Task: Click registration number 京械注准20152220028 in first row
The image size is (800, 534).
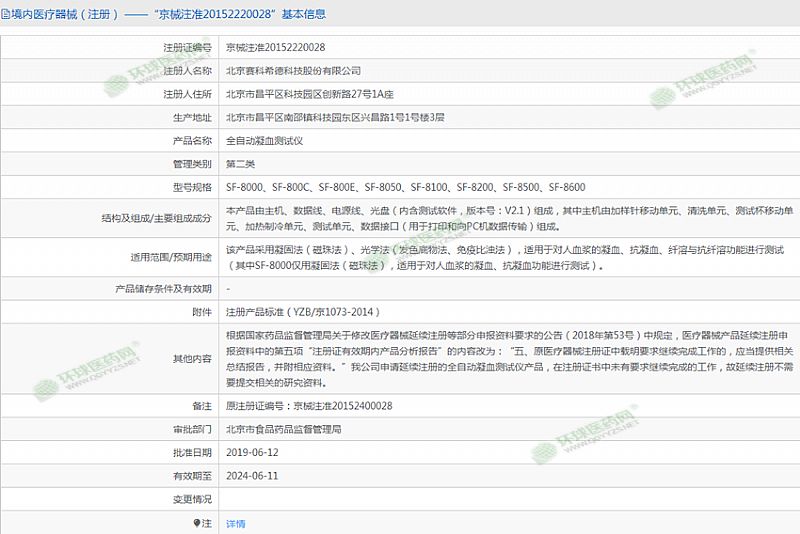Action: (x=275, y=47)
